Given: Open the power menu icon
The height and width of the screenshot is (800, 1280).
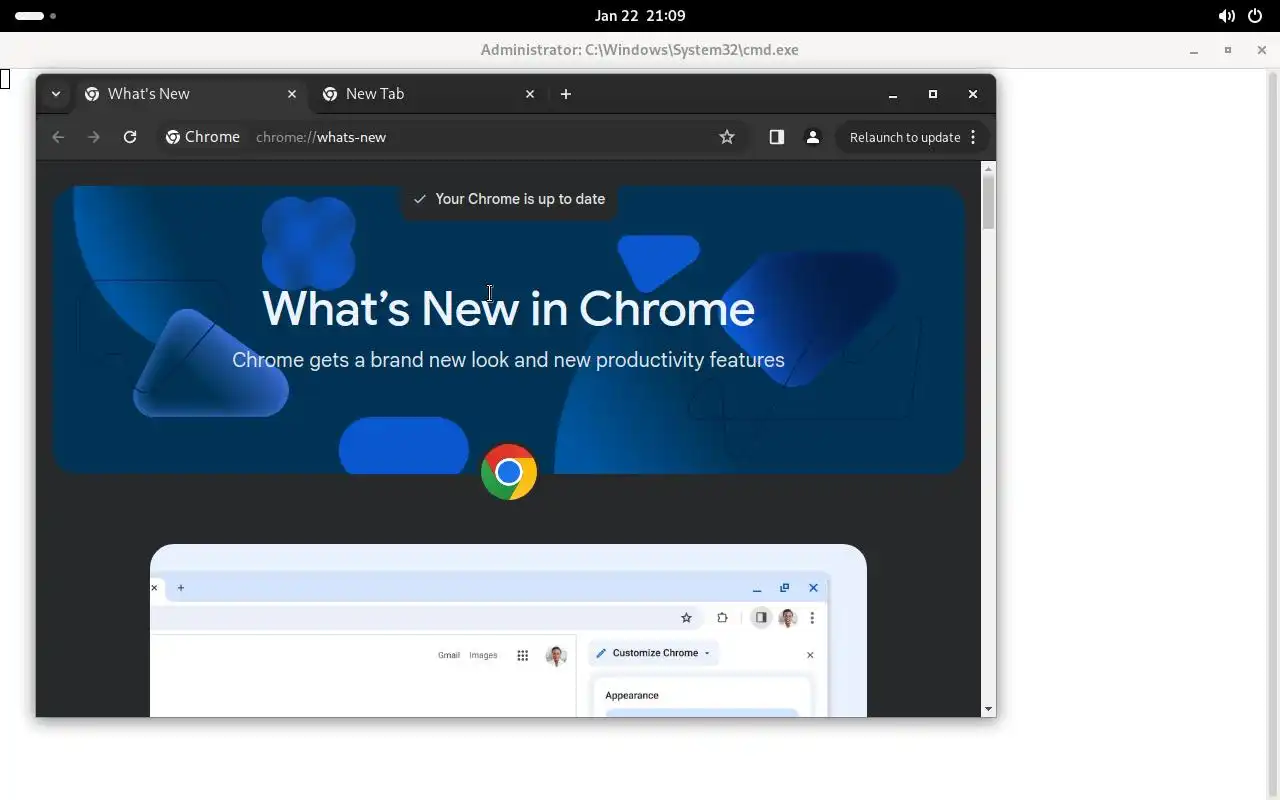Looking at the screenshot, I should tap(1255, 16).
